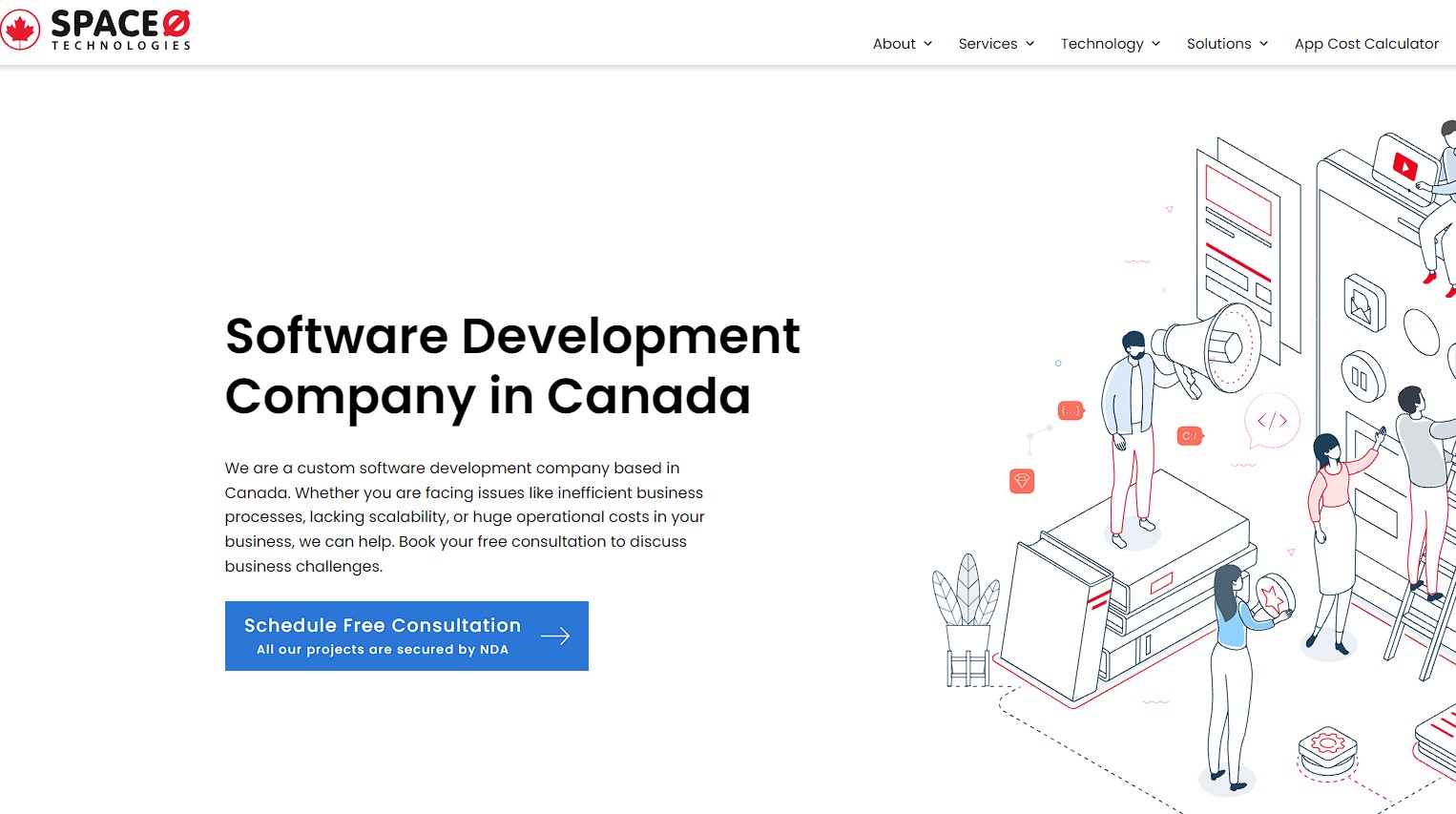Viewport: 1456px width, 814px height.
Task: Click the Software Development Company in Canada heading
Action: [512, 365]
